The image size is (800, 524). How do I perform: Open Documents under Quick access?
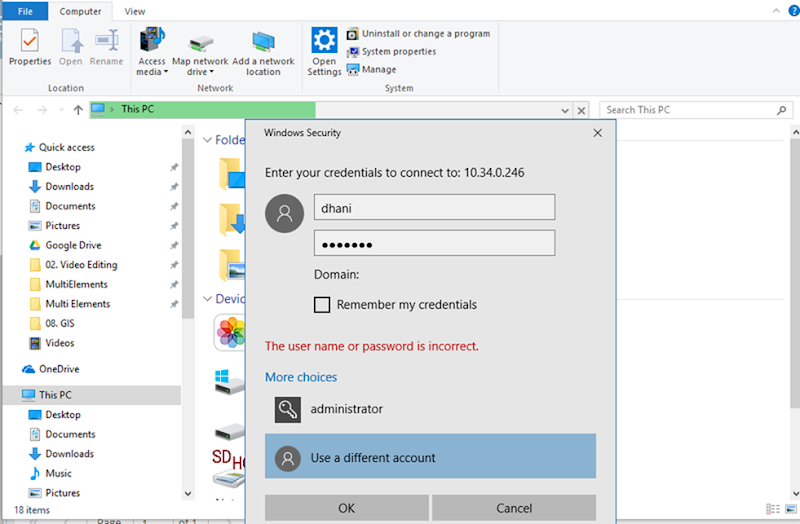tap(62, 206)
